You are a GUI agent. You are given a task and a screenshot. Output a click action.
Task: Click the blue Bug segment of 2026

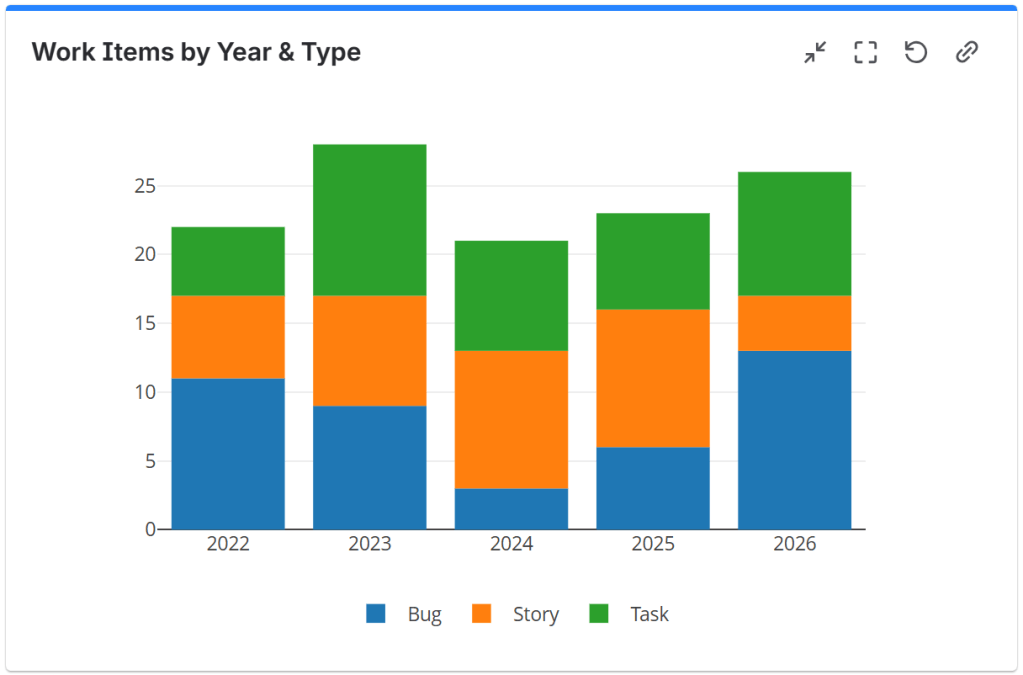click(794, 440)
